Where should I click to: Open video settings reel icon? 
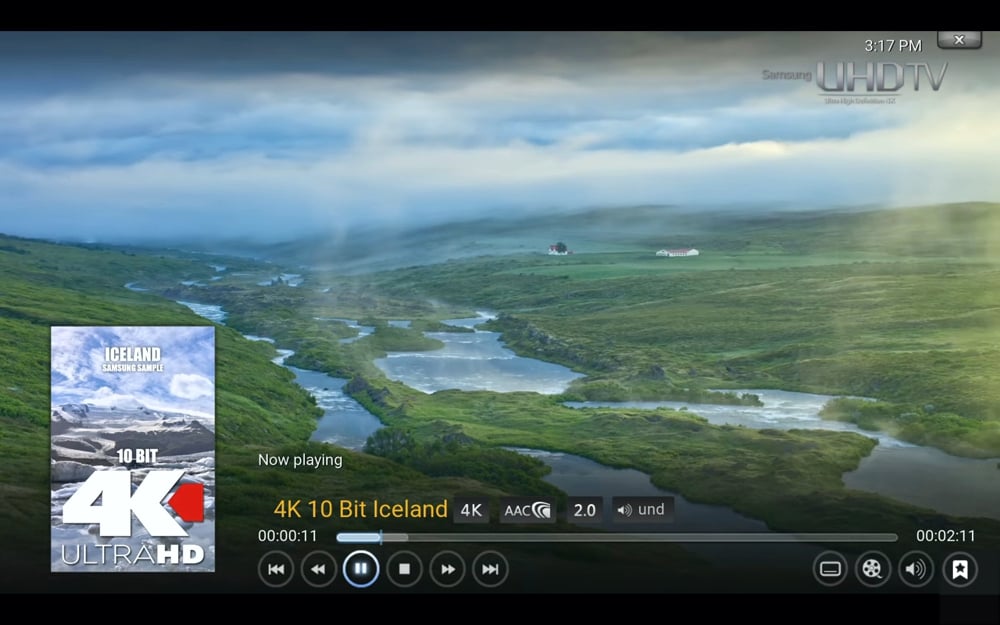[x=872, y=569]
